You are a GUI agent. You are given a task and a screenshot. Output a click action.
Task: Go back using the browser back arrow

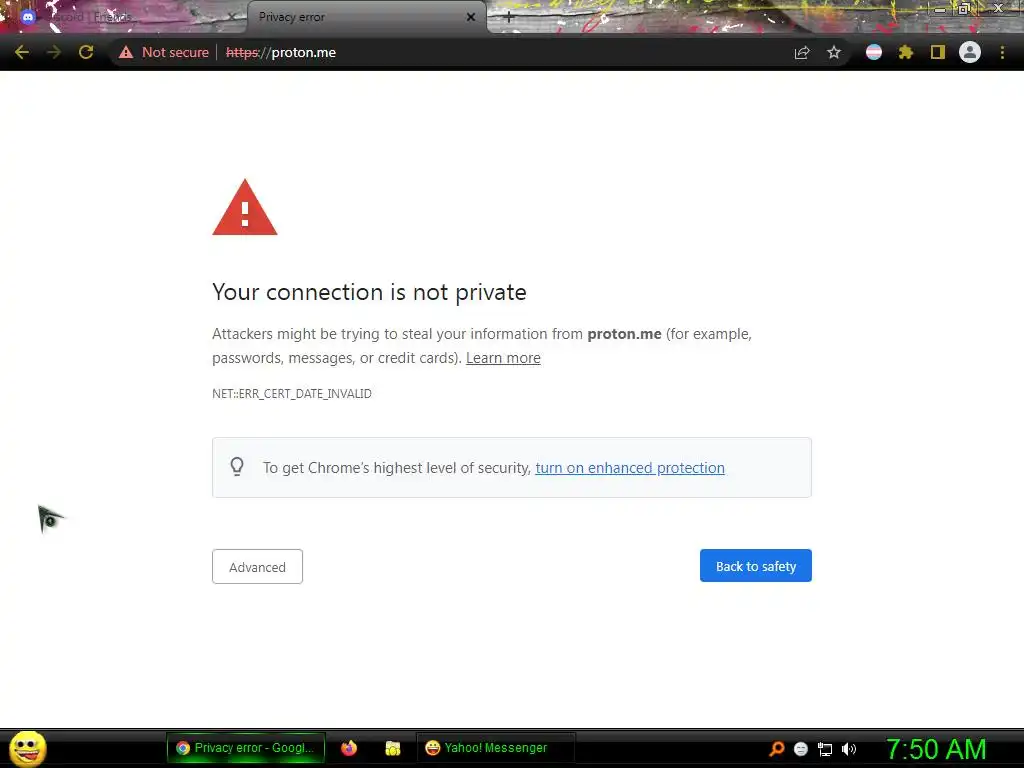[22, 52]
